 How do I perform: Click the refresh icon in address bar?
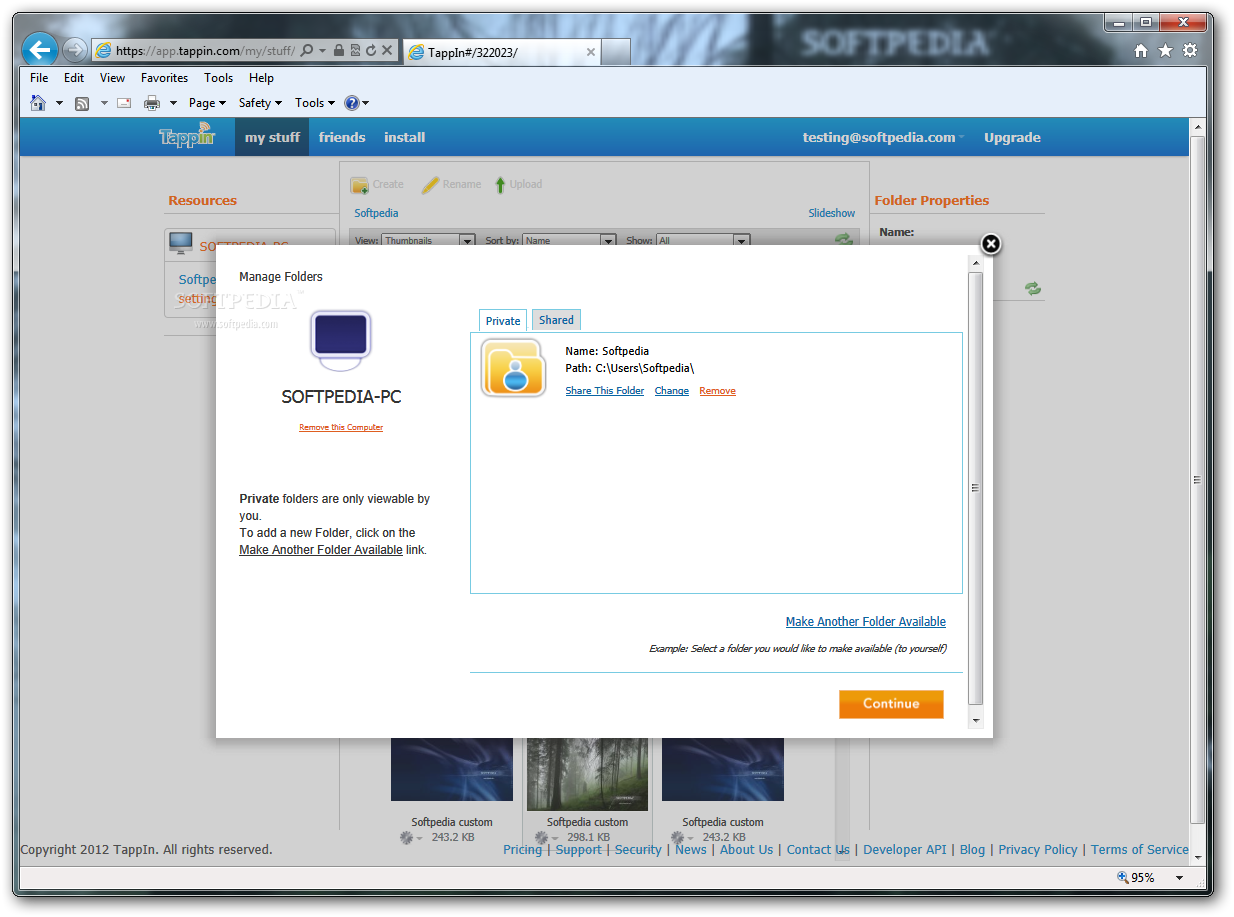click(x=370, y=50)
